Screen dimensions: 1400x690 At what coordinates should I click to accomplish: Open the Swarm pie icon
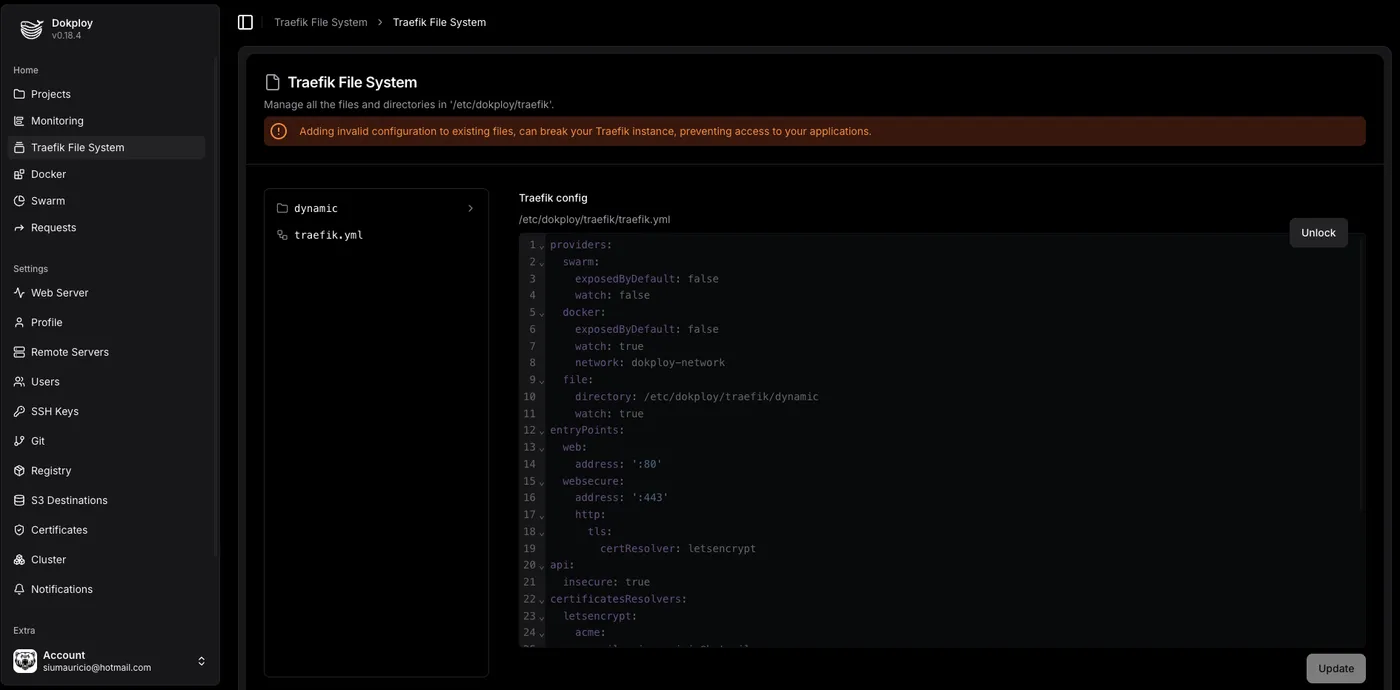[19, 201]
